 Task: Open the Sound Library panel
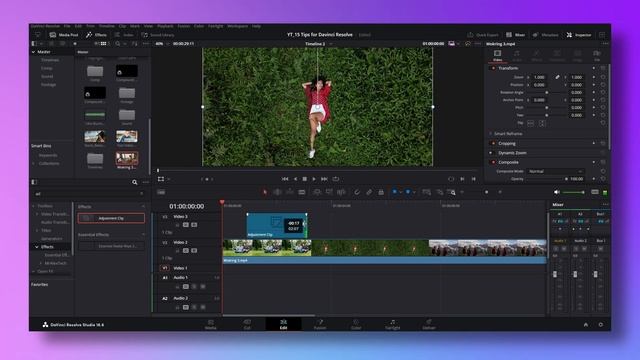pyautogui.click(x=158, y=35)
